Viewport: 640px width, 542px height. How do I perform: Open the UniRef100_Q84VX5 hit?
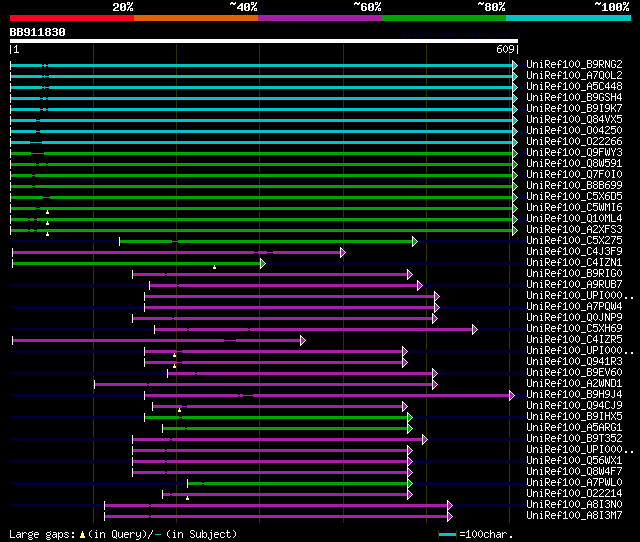(x=574, y=120)
